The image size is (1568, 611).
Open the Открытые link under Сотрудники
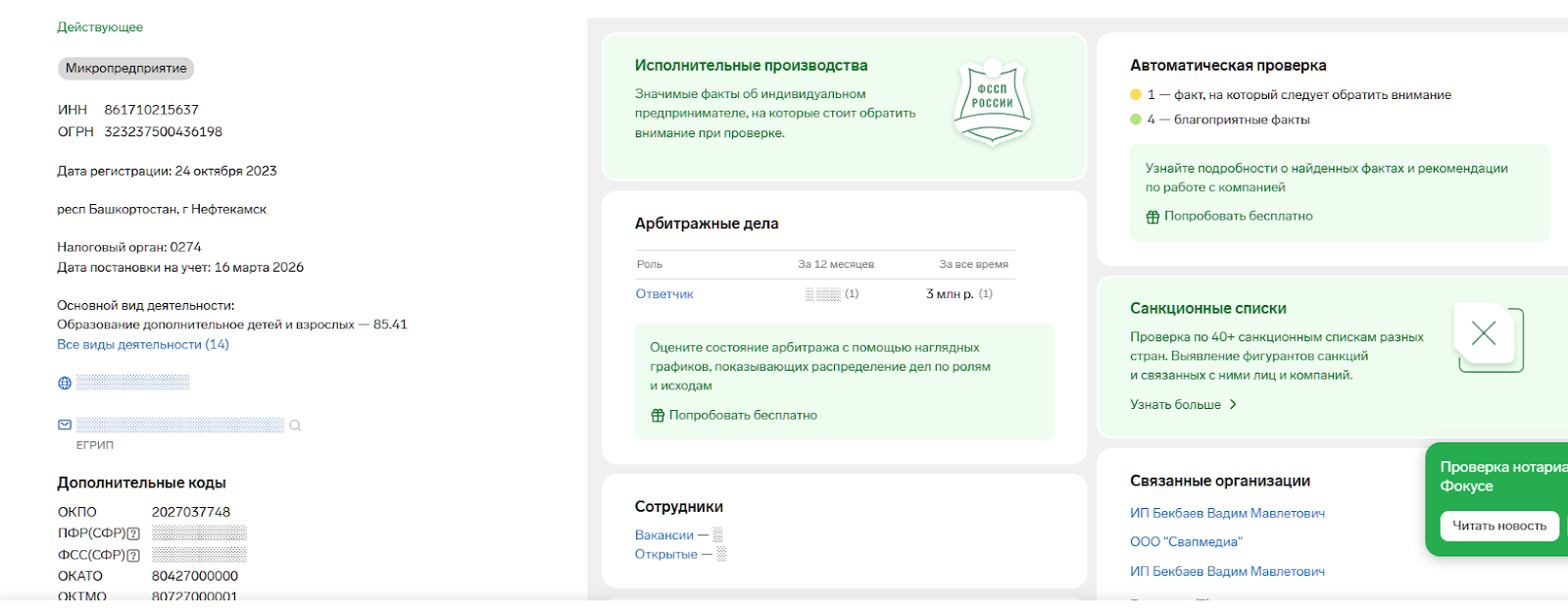click(665, 554)
